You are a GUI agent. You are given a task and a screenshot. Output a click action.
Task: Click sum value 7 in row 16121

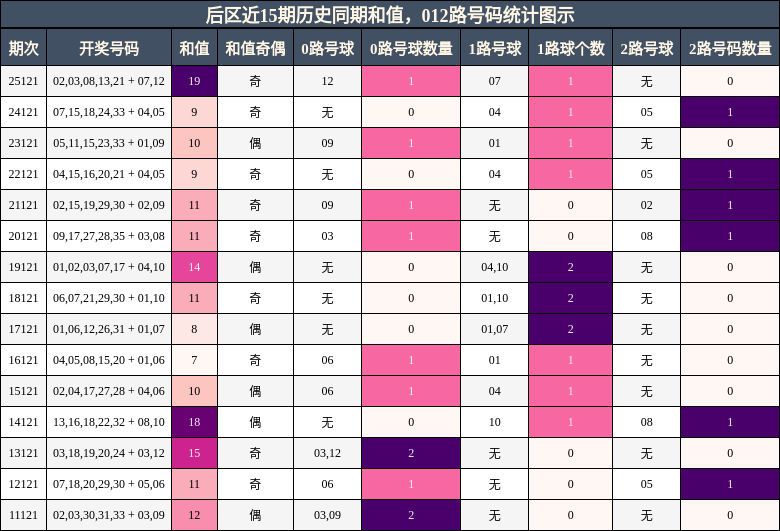point(195,360)
